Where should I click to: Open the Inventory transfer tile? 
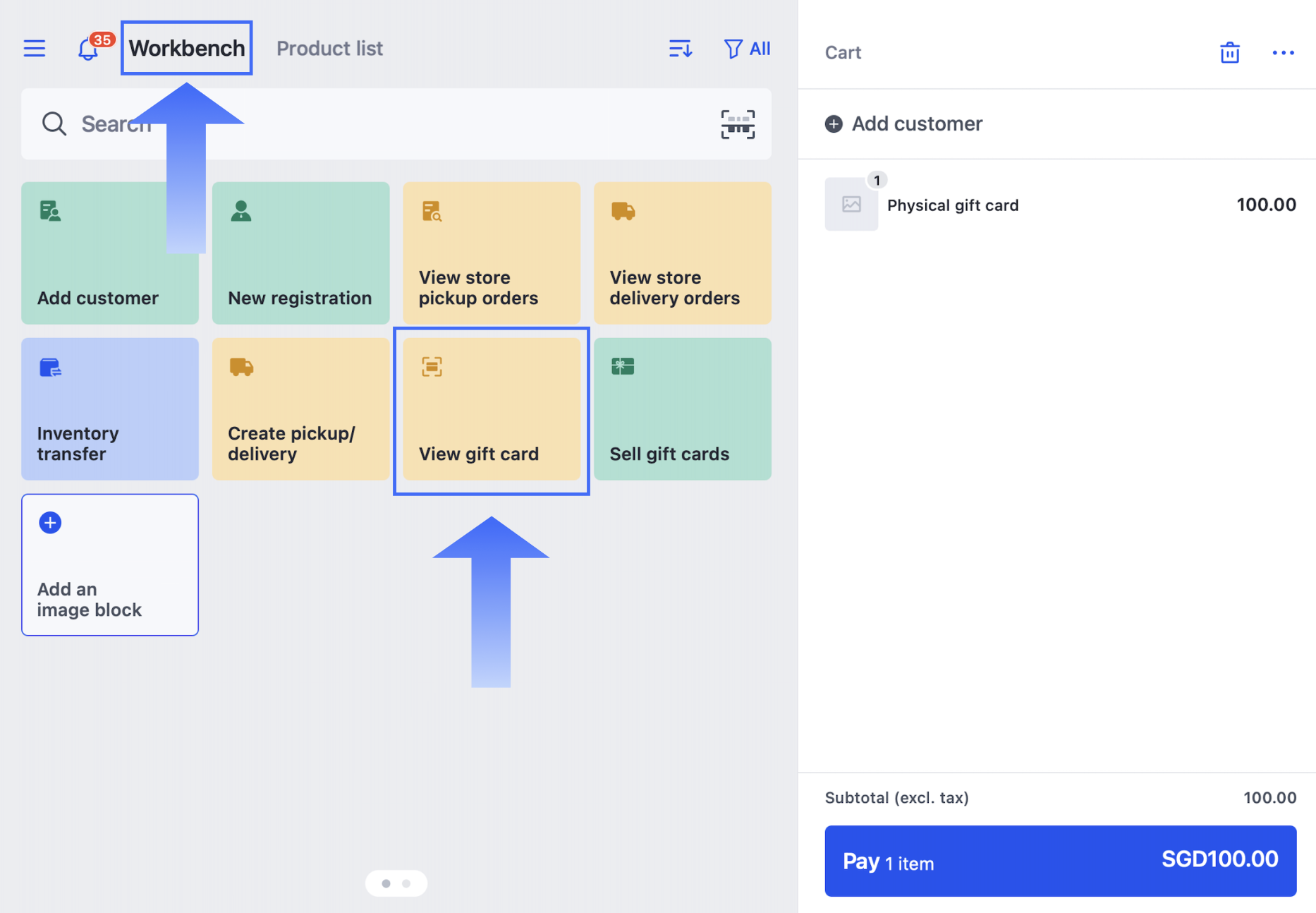110,409
